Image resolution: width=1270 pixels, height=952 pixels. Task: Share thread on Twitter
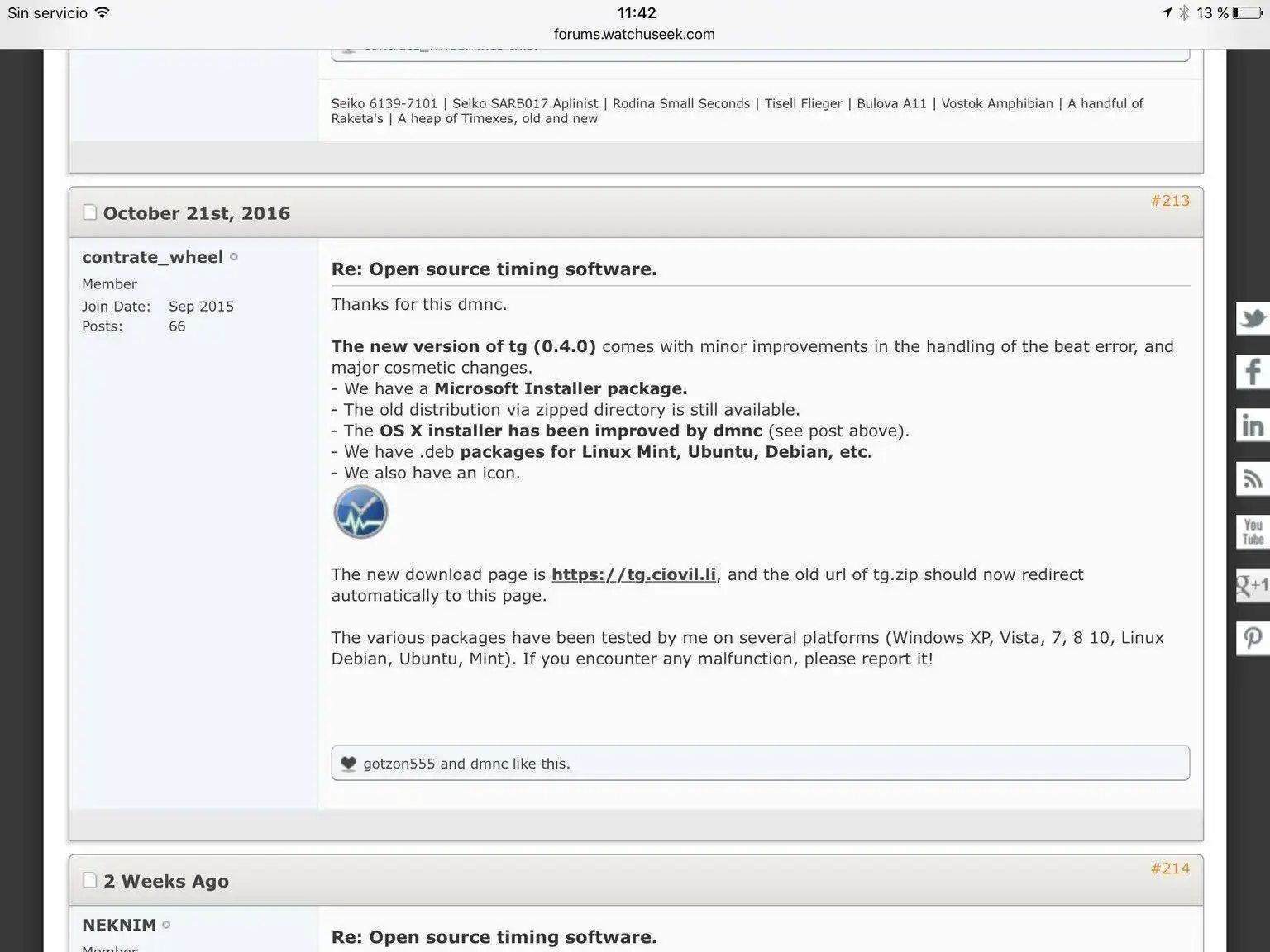[1253, 318]
